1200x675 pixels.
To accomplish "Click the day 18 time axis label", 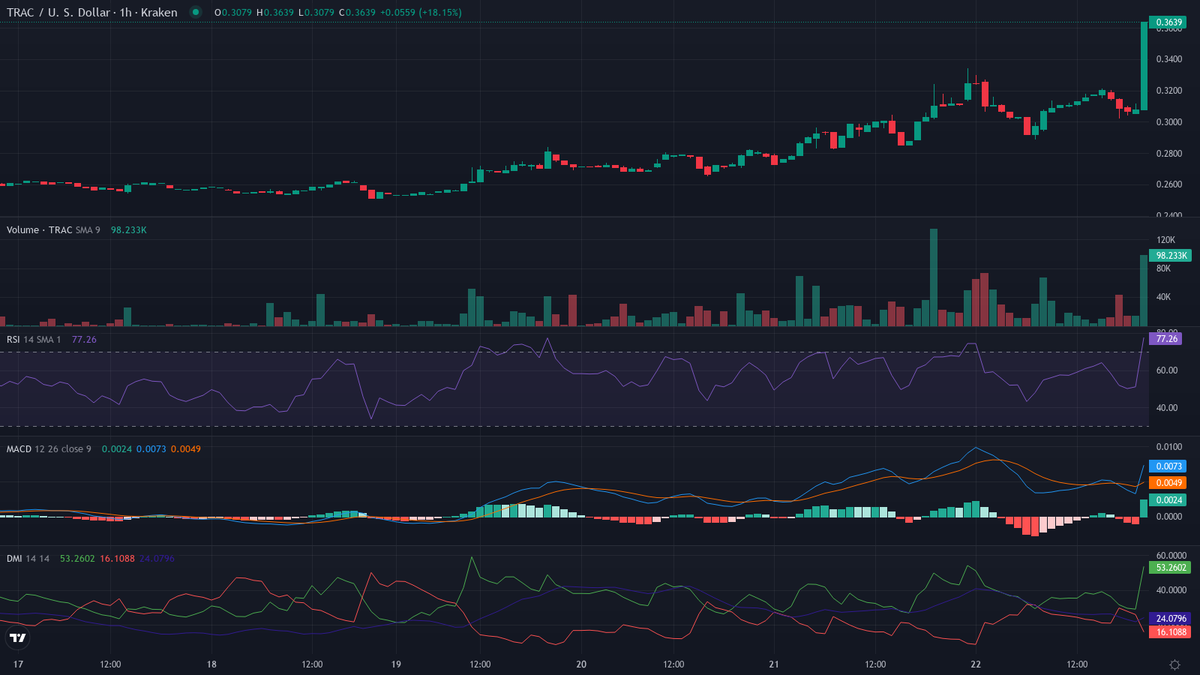I will pyautogui.click(x=212, y=664).
